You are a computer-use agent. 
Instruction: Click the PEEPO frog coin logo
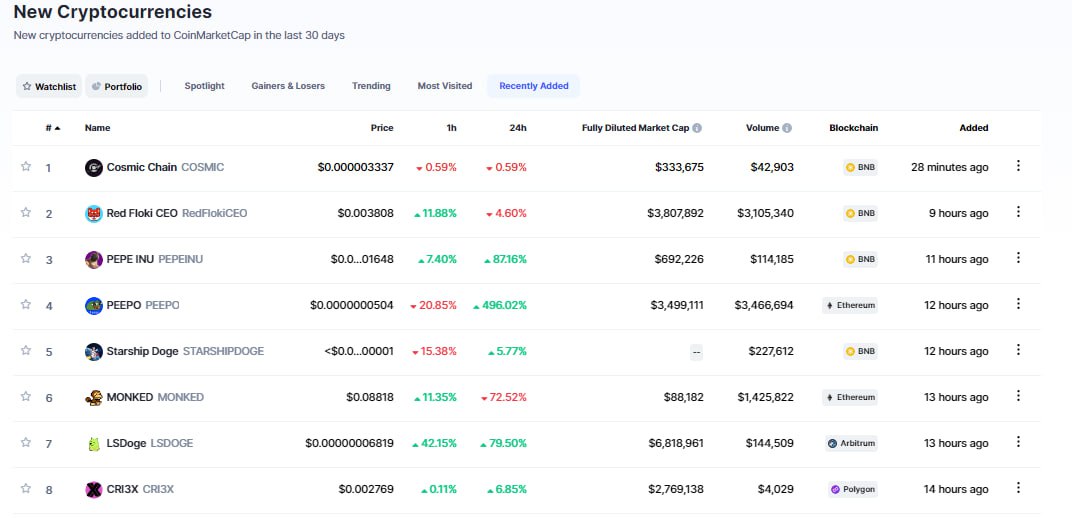coord(94,306)
